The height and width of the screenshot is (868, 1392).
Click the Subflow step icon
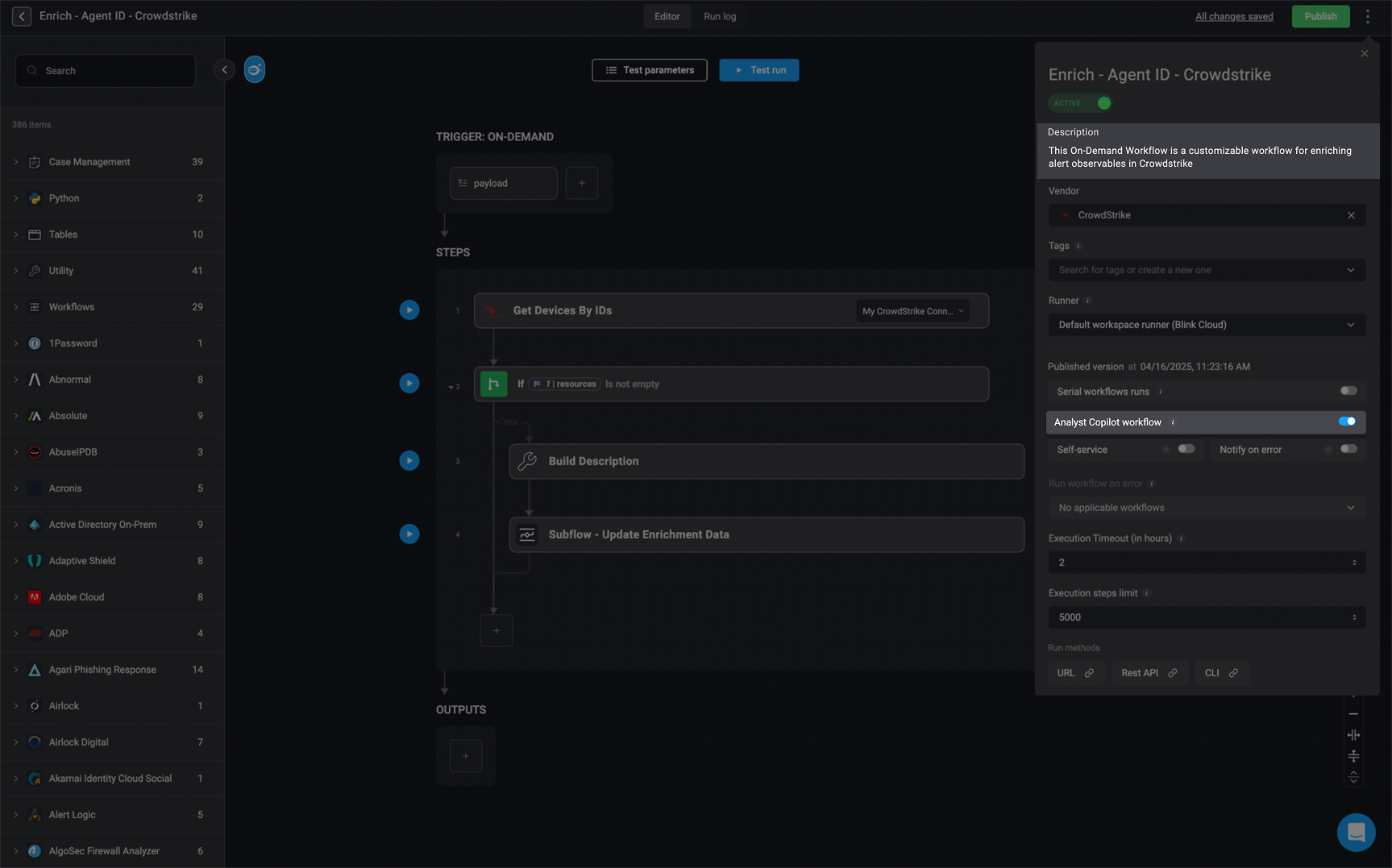point(527,534)
